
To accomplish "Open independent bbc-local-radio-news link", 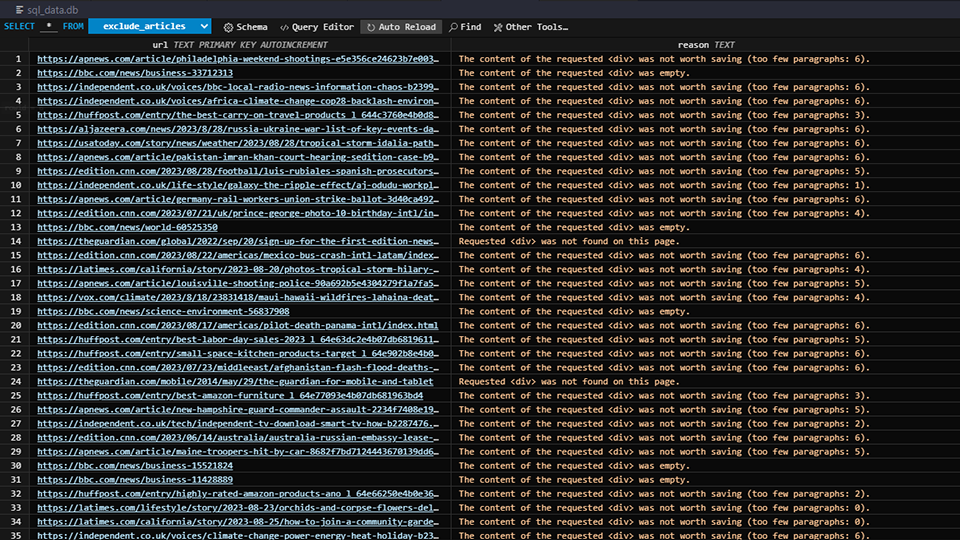I will pos(238,87).
